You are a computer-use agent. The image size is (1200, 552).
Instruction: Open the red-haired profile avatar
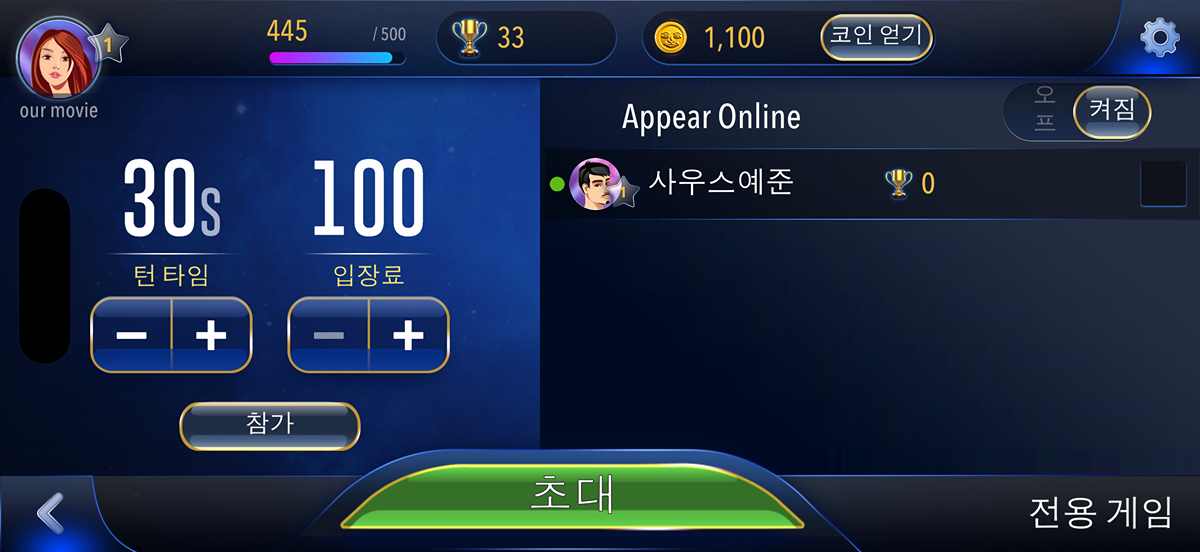point(57,57)
